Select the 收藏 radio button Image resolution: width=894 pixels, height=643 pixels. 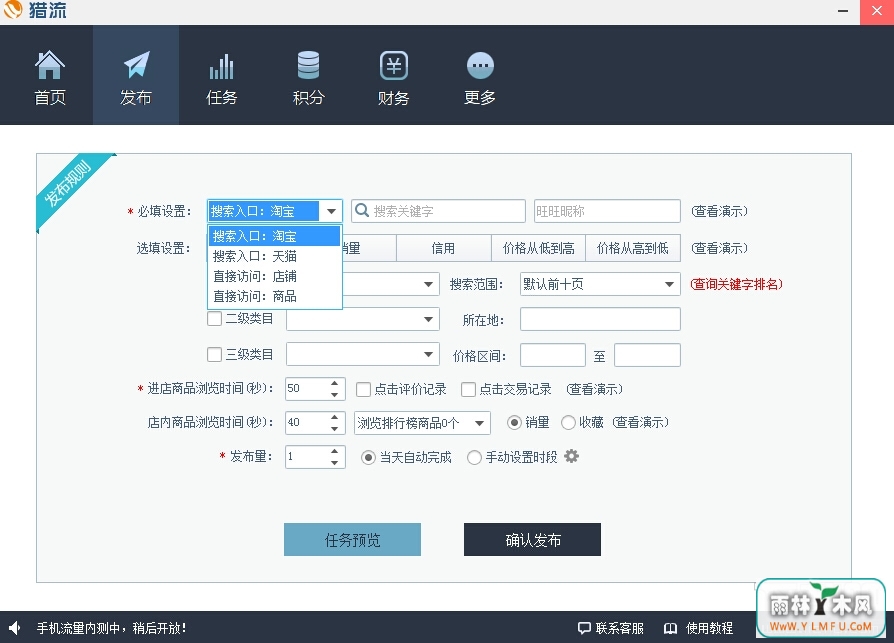tap(568, 422)
